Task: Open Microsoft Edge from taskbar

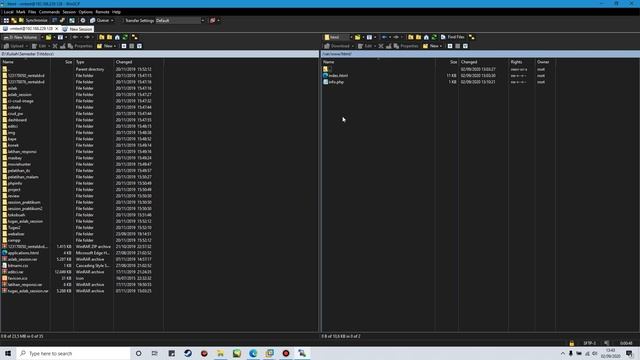Action: 253,353
